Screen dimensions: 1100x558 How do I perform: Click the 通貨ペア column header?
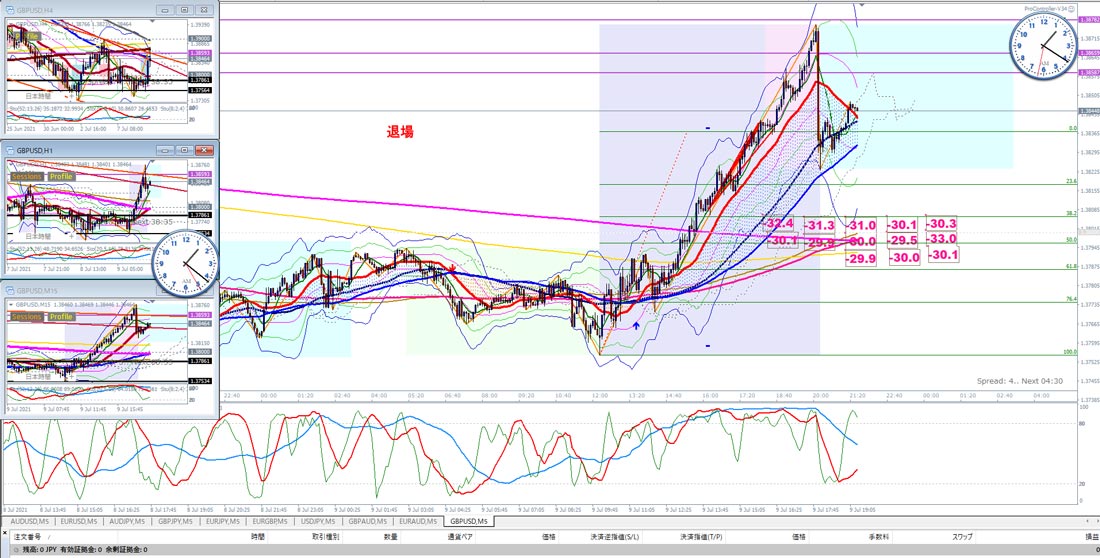pyautogui.click(x=461, y=536)
